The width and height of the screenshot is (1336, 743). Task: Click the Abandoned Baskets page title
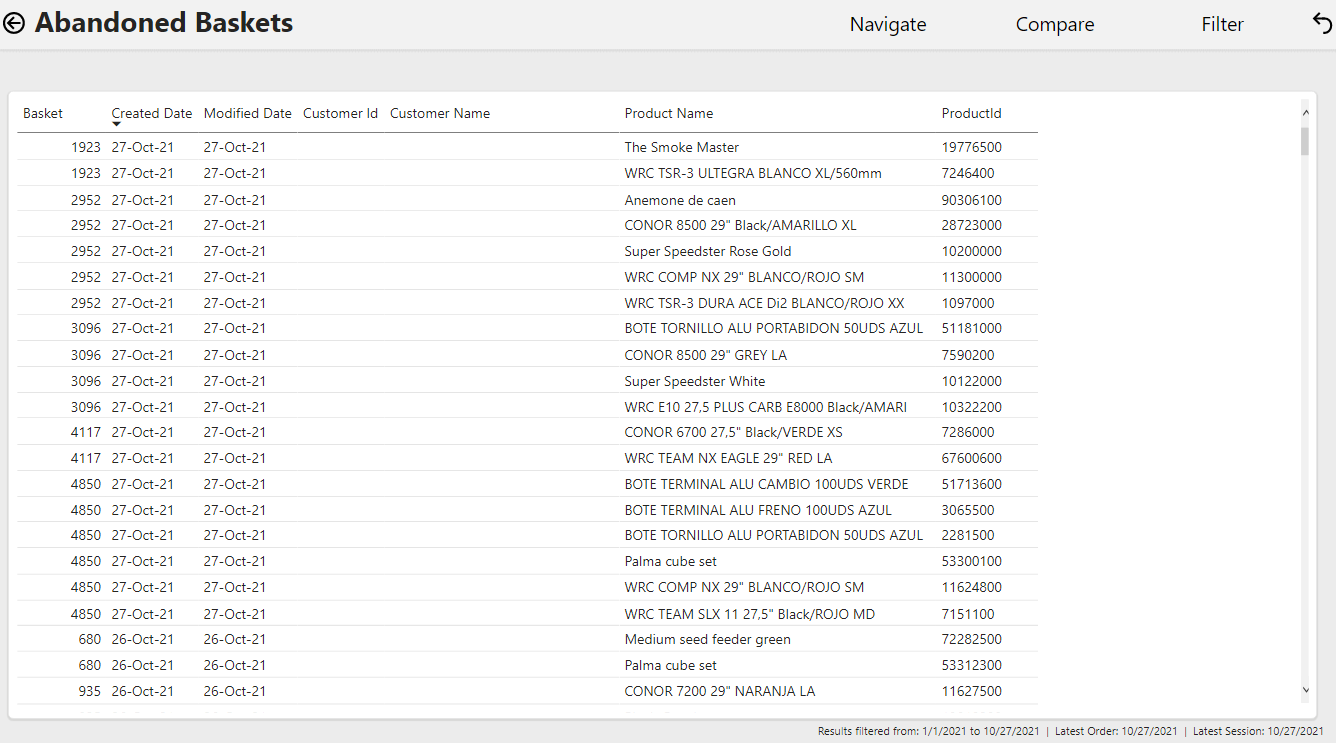(164, 23)
